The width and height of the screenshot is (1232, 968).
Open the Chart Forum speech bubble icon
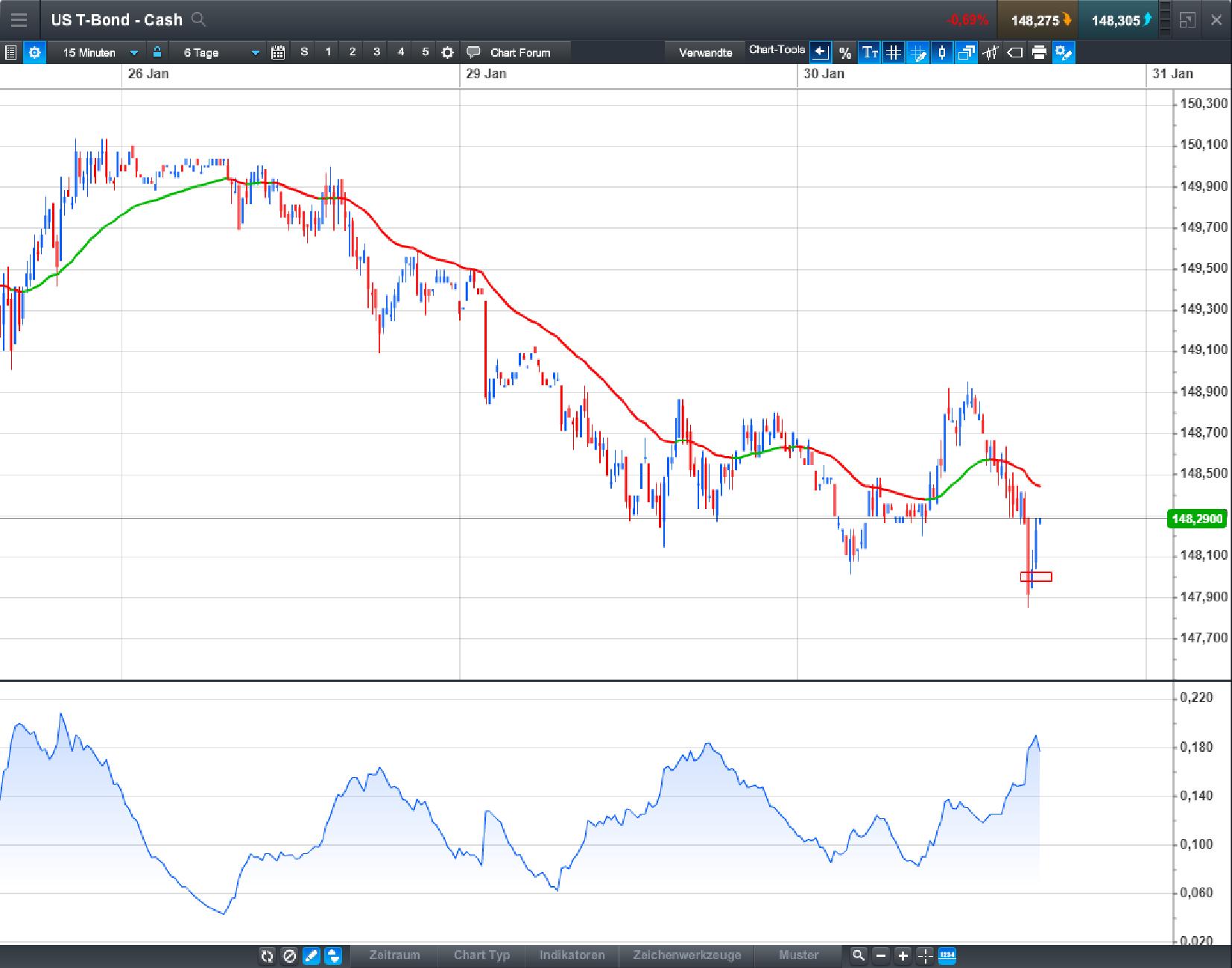click(x=473, y=52)
